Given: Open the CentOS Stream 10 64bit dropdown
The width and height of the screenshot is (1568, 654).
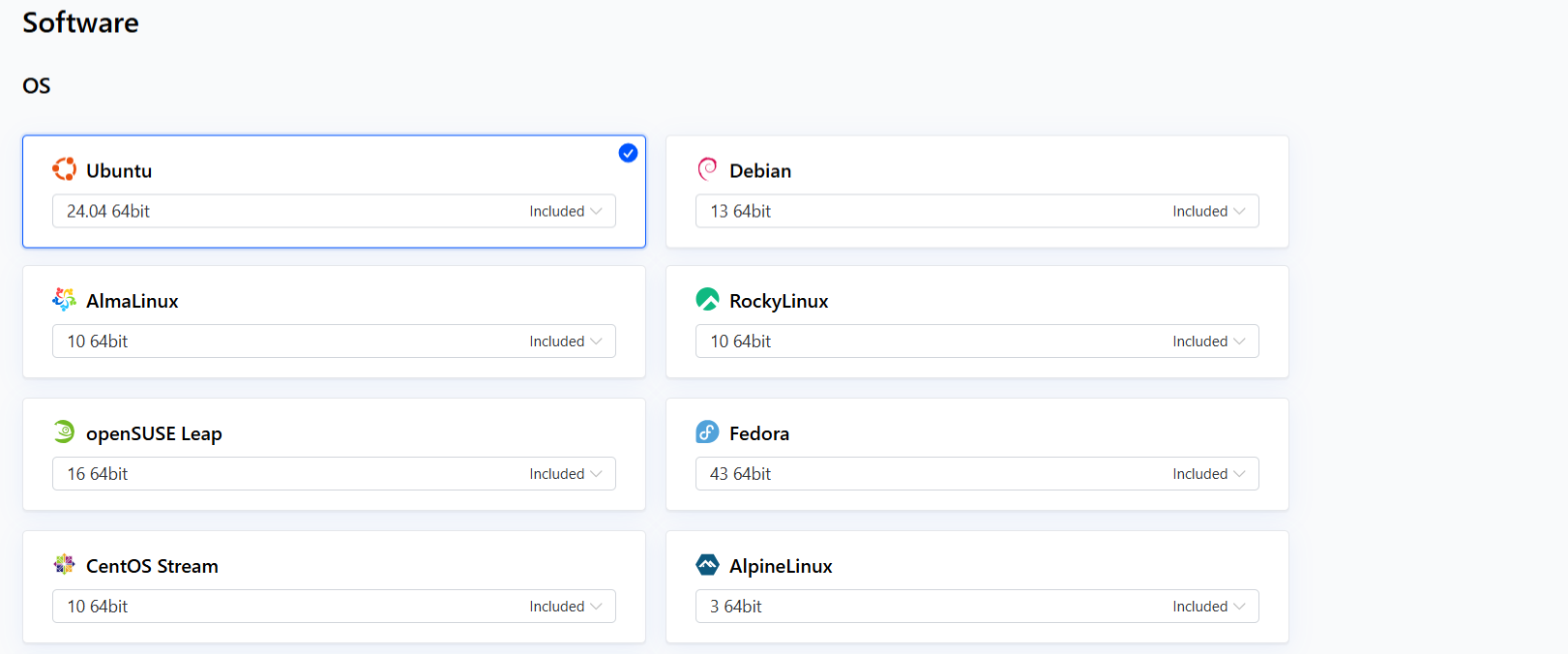Looking at the screenshot, I should [x=334, y=606].
